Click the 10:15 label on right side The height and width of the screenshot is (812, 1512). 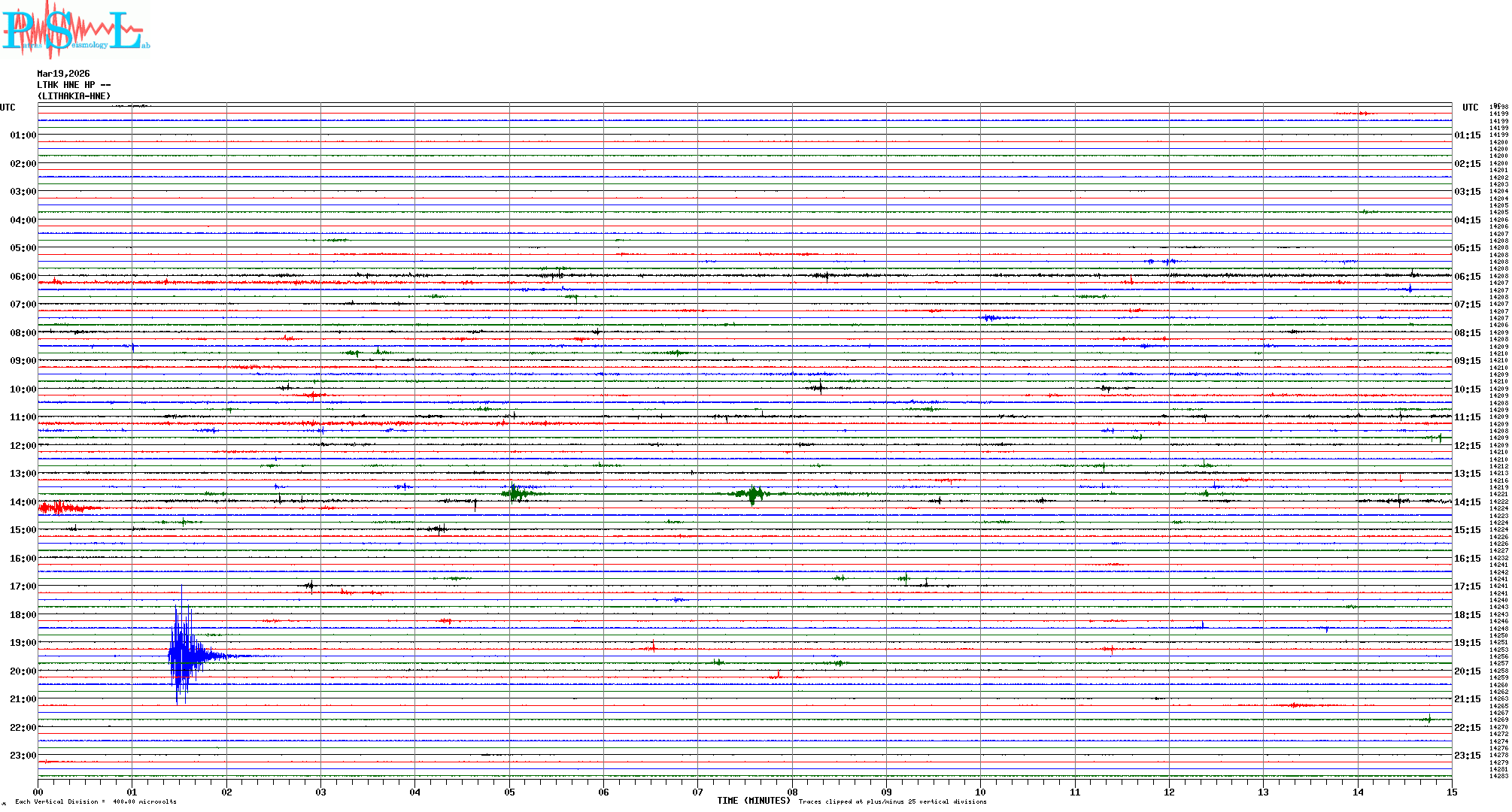[x=1467, y=389]
